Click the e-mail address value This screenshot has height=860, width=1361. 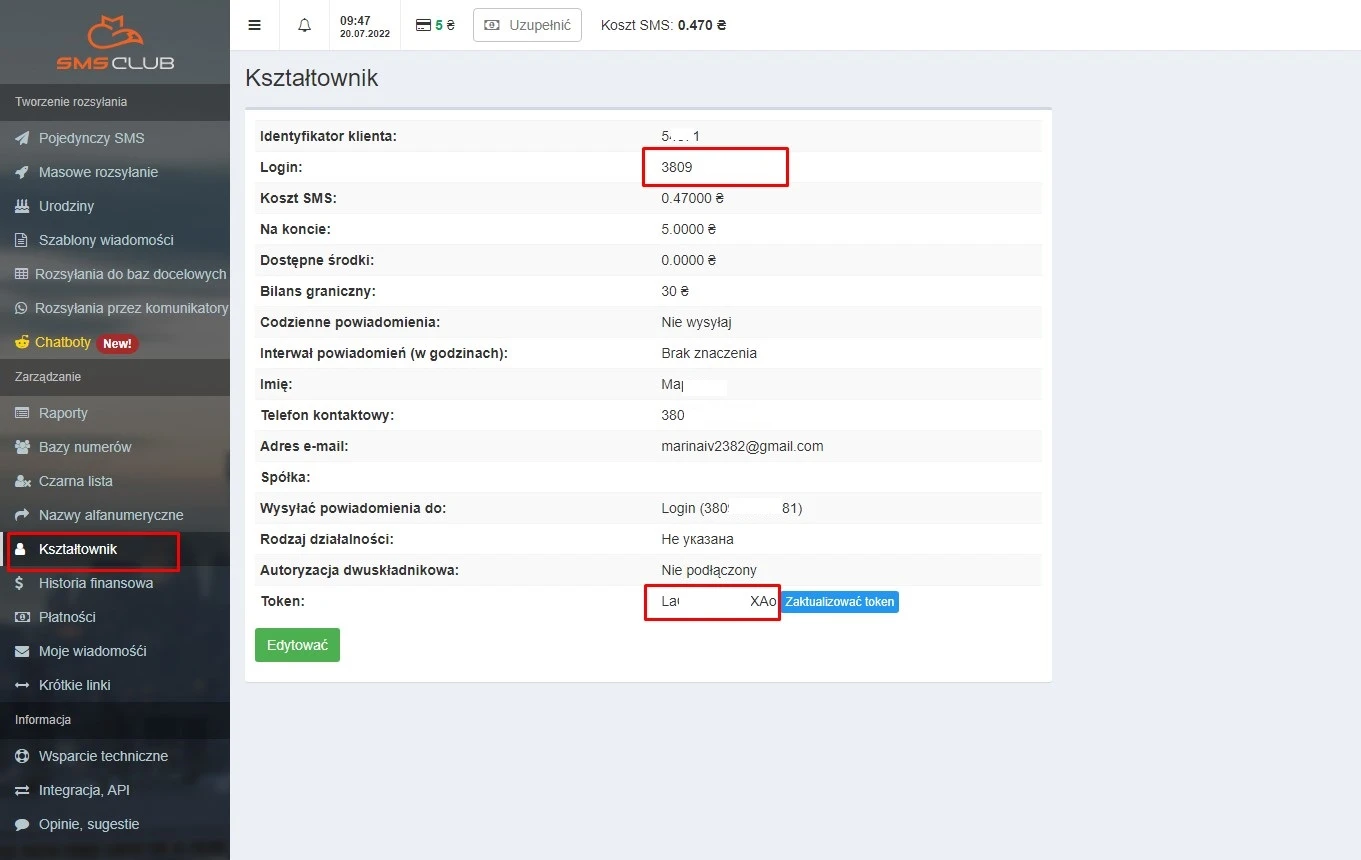[x=742, y=446]
